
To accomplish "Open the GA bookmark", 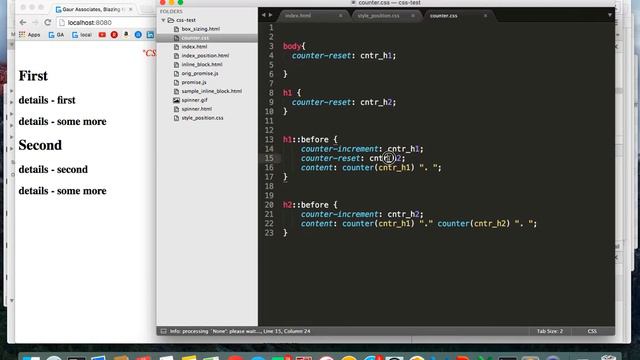I will tap(56, 35).
